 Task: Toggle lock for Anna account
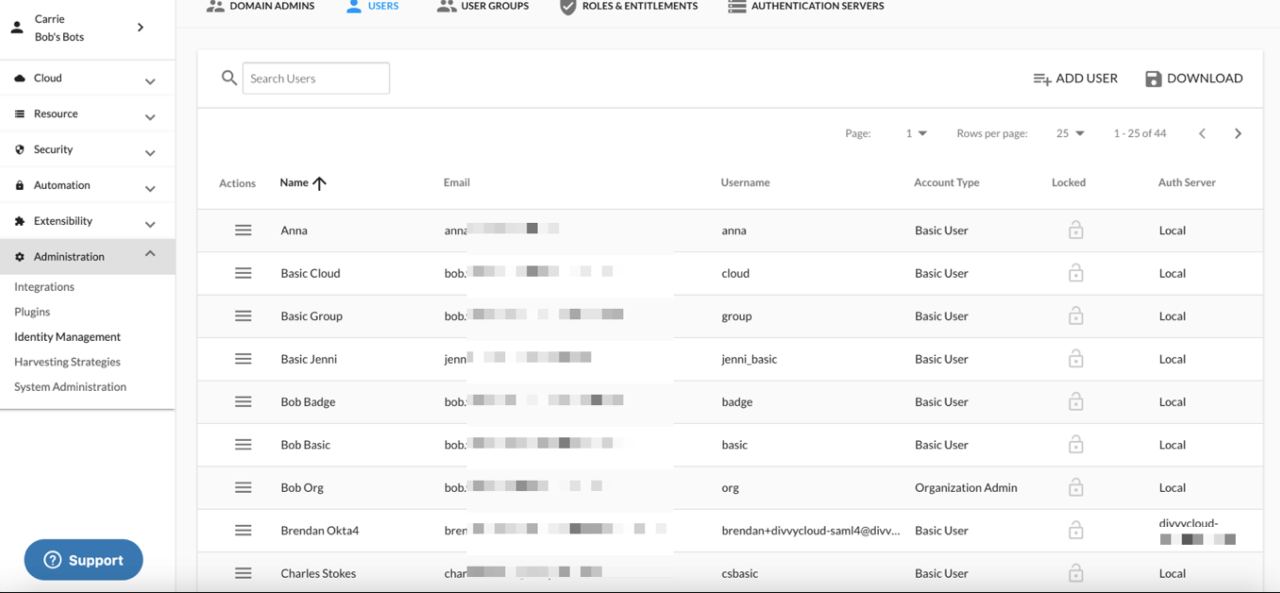coord(1076,230)
